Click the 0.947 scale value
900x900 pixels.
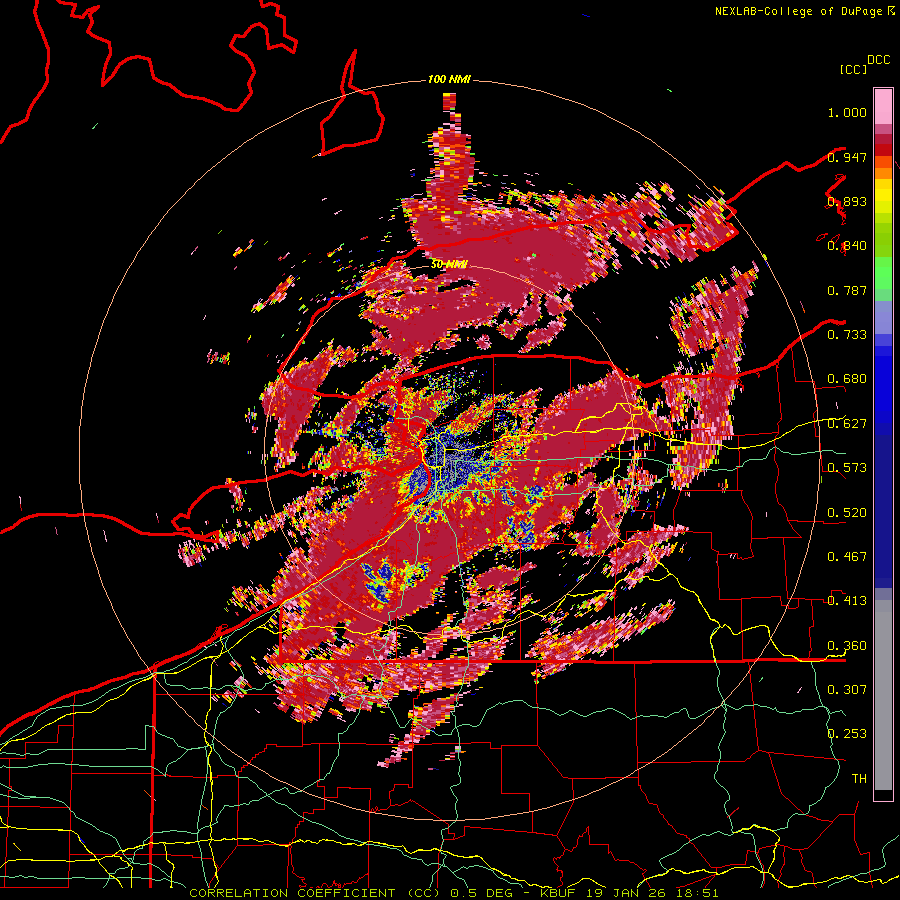coord(847,157)
